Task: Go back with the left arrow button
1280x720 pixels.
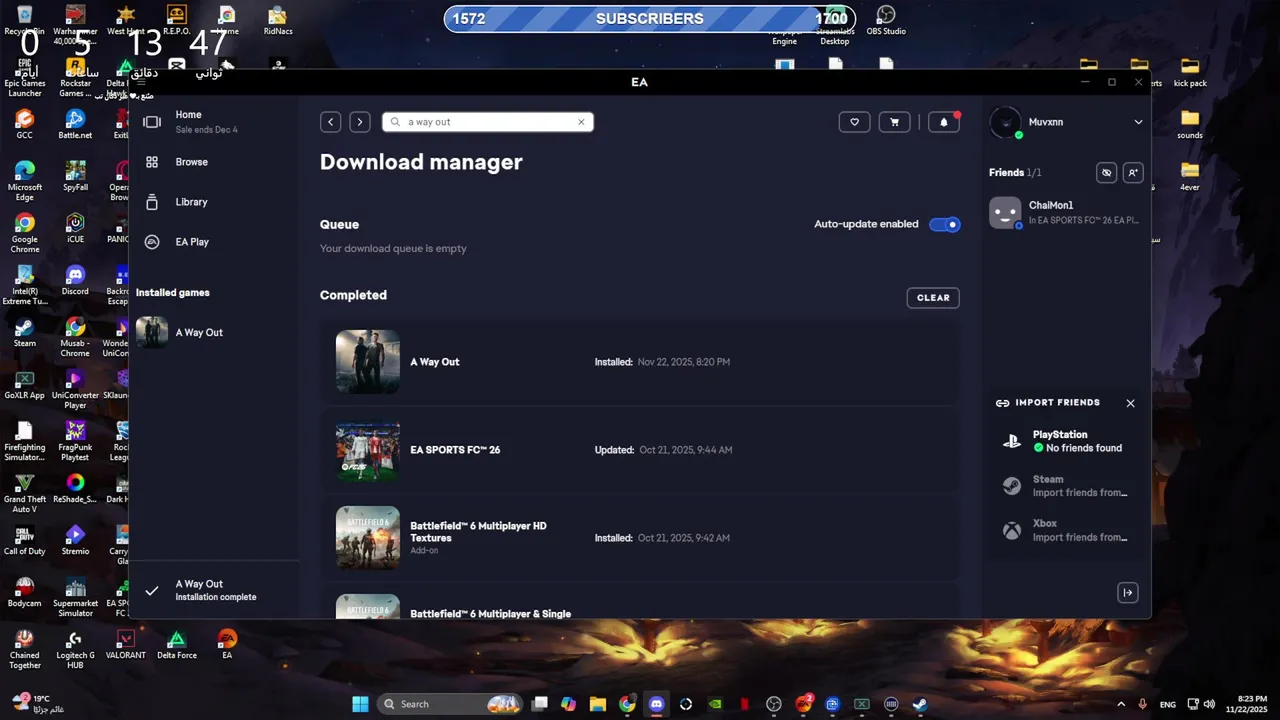Action: (x=331, y=122)
